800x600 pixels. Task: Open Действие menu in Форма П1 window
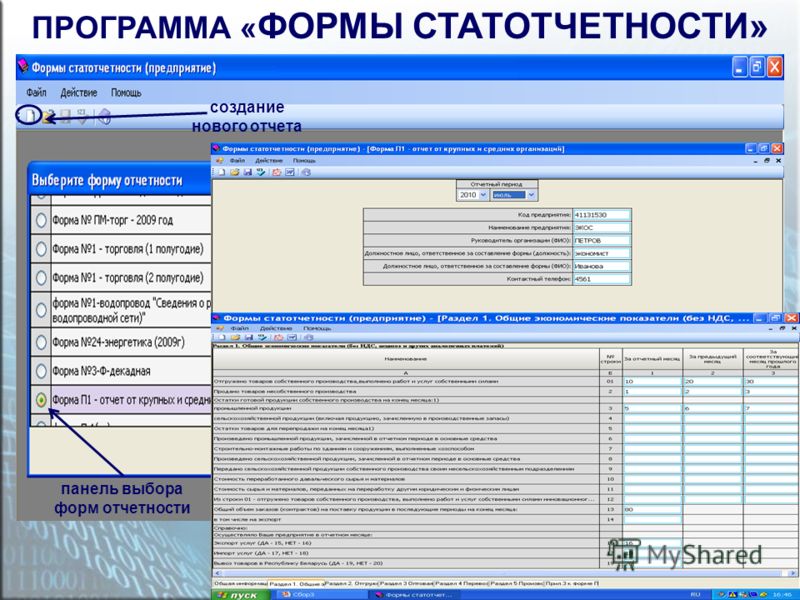tap(269, 160)
